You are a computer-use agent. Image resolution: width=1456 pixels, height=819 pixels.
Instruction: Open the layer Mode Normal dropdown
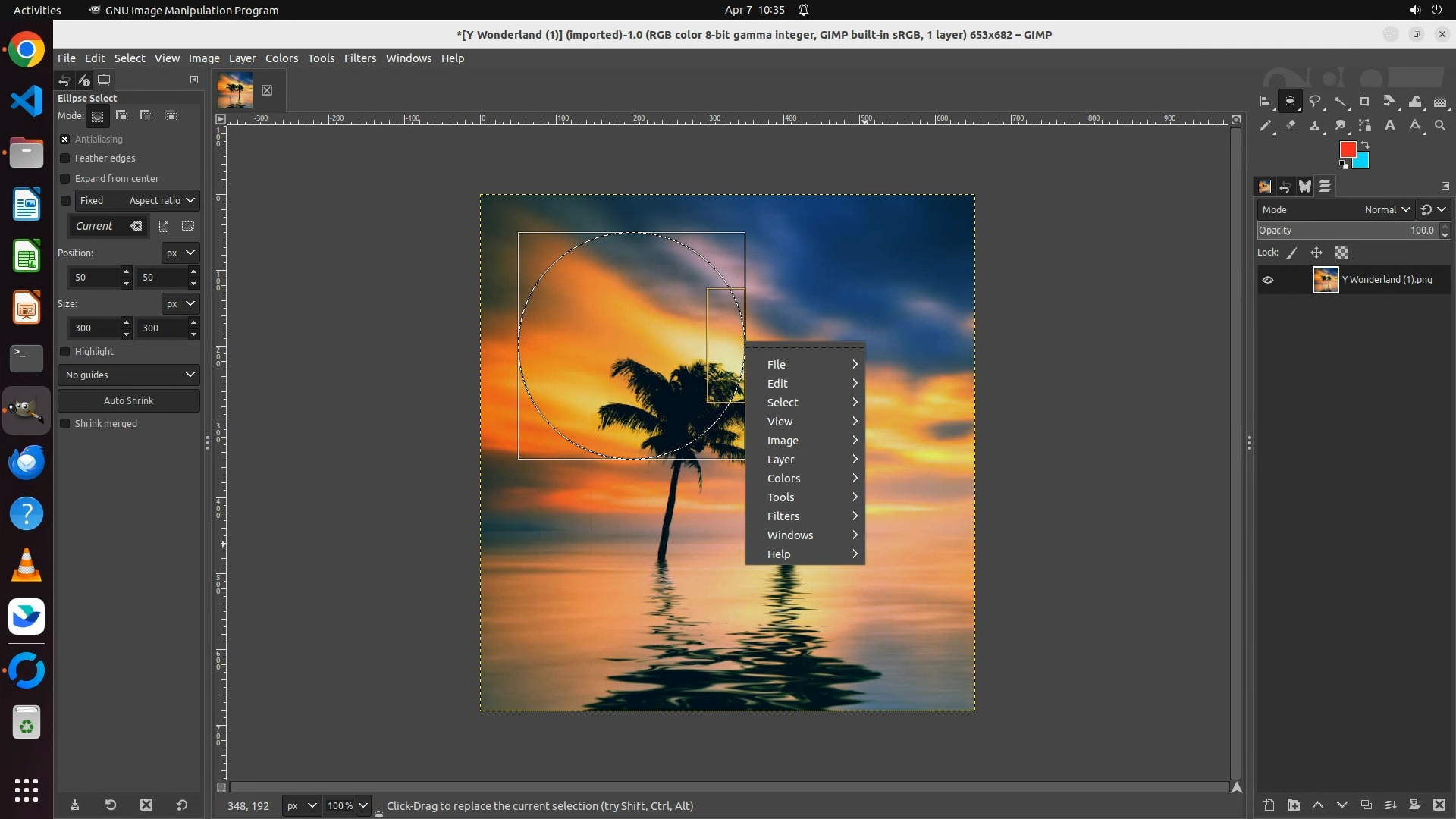(x=1386, y=209)
